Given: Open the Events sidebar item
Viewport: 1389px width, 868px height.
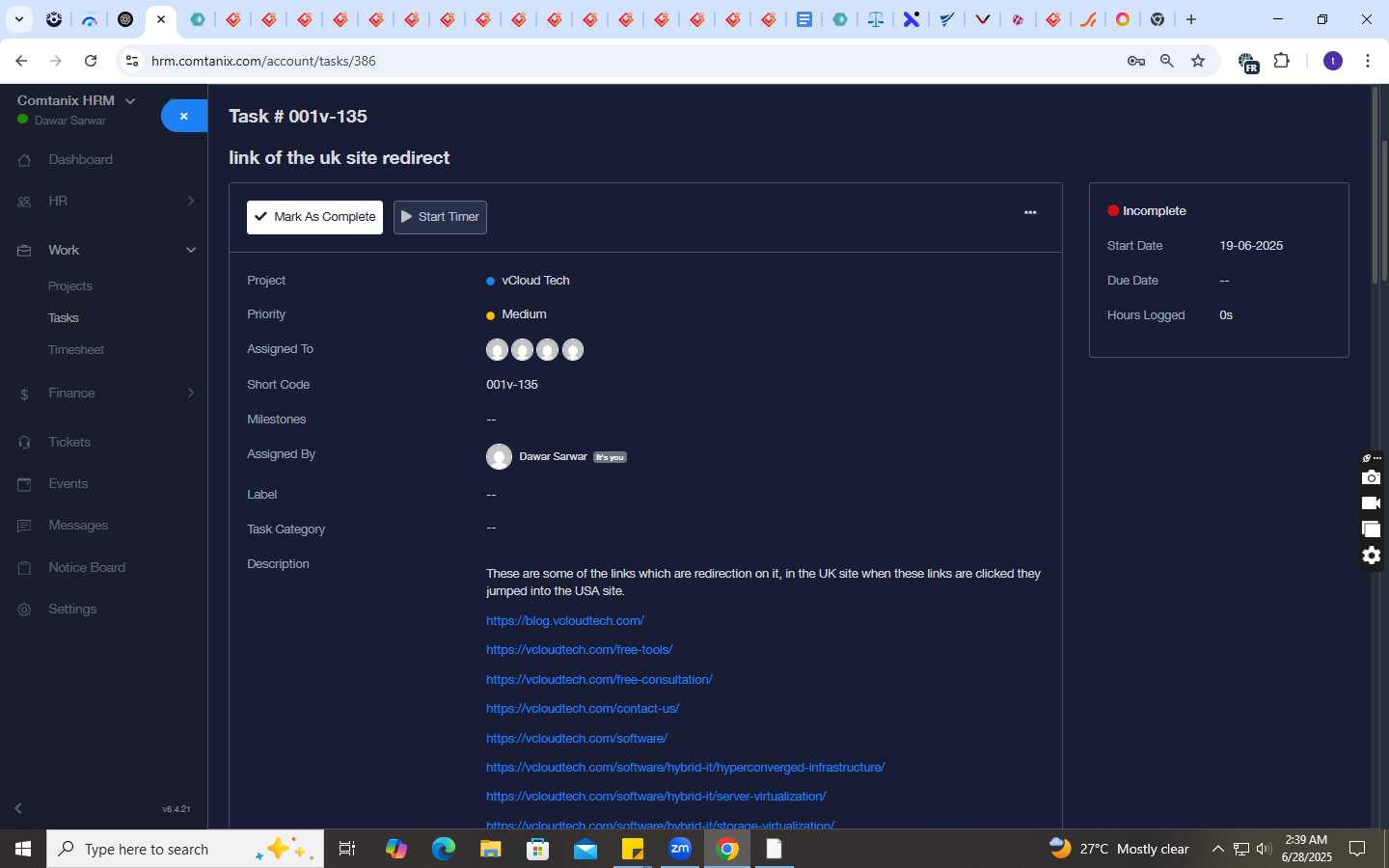Looking at the screenshot, I should click(68, 484).
